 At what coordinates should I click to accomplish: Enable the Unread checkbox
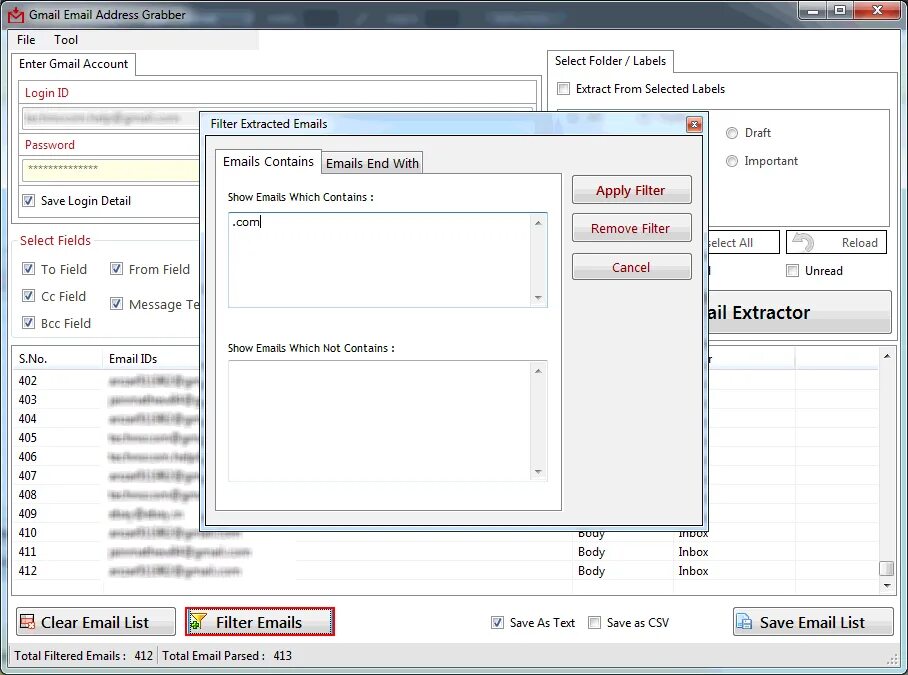(792, 270)
